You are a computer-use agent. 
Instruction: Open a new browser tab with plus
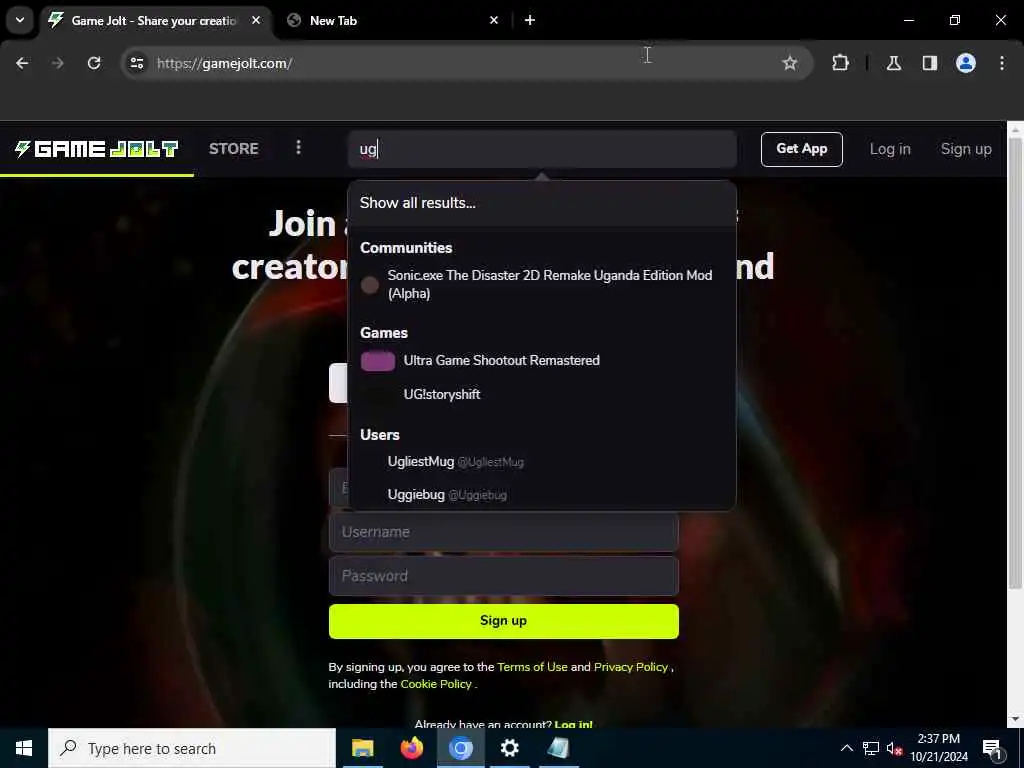[530, 20]
